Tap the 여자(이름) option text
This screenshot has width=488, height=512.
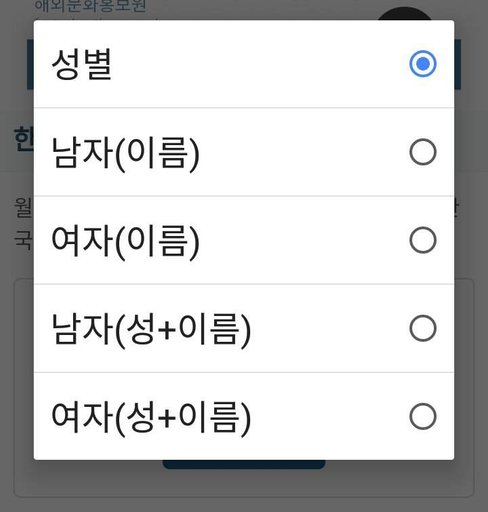click(125, 242)
